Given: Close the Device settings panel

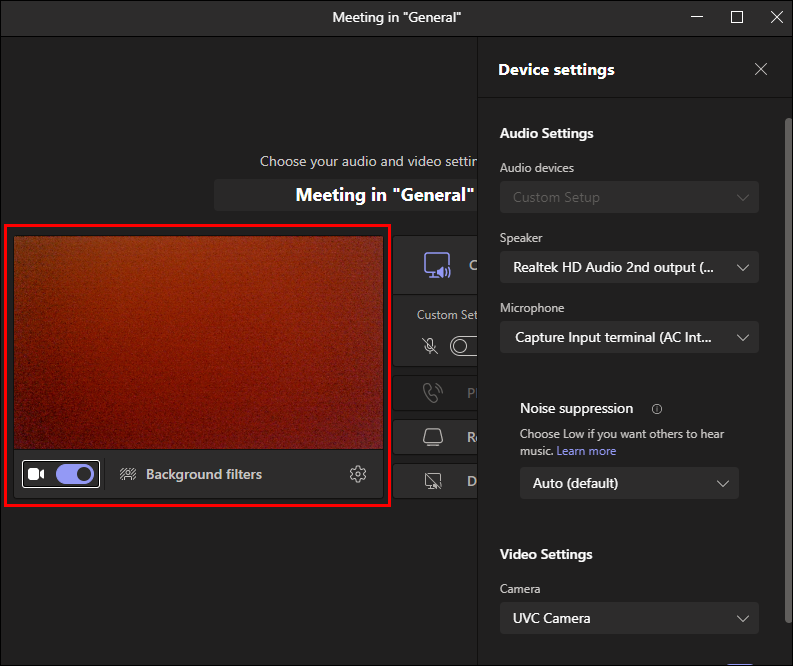Looking at the screenshot, I should coord(761,70).
